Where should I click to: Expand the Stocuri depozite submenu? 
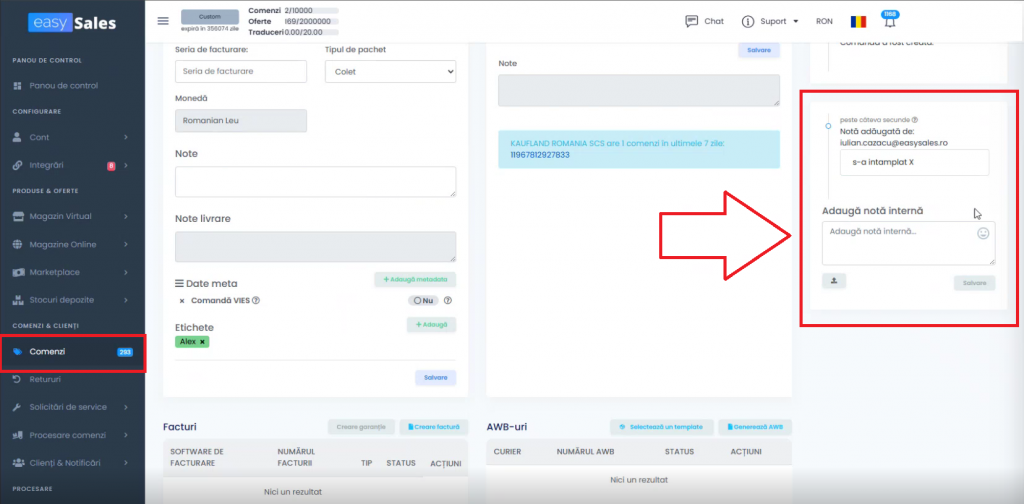click(x=125, y=300)
